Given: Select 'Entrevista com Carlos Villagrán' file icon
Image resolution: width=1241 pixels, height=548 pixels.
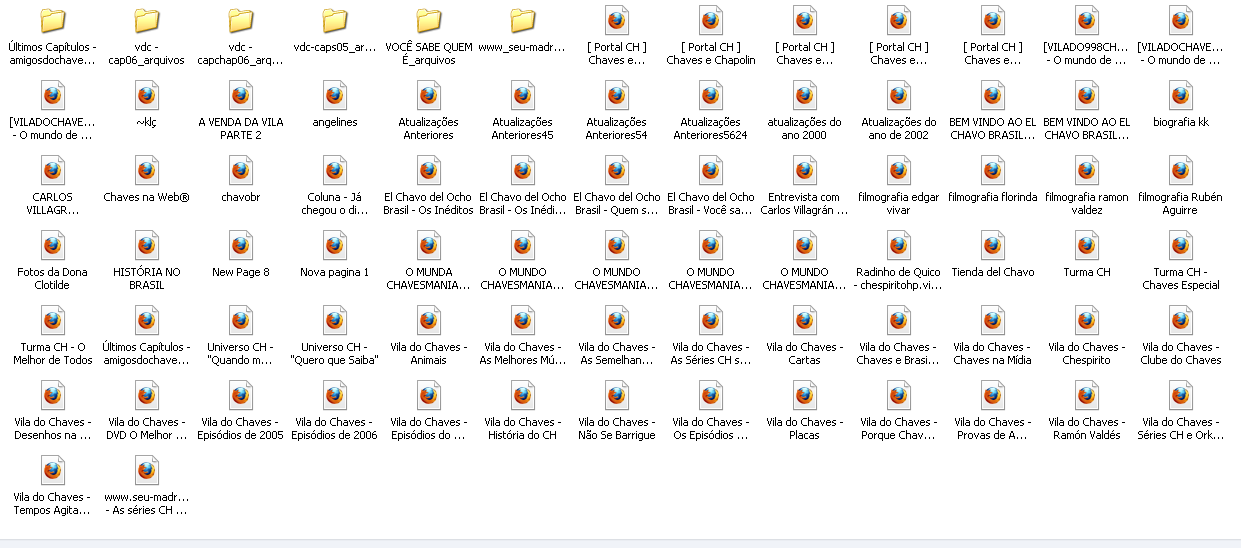Looking at the screenshot, I should tap(804, 171).
